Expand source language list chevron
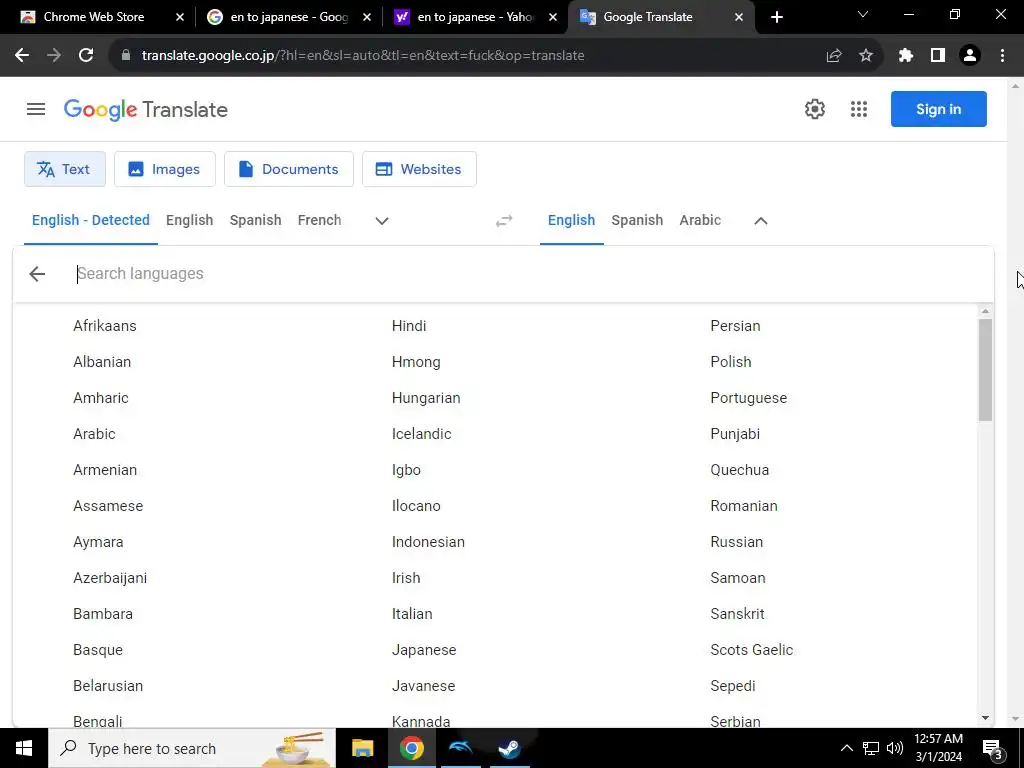Screen dimensions: 1024x768 pos(382,221)
